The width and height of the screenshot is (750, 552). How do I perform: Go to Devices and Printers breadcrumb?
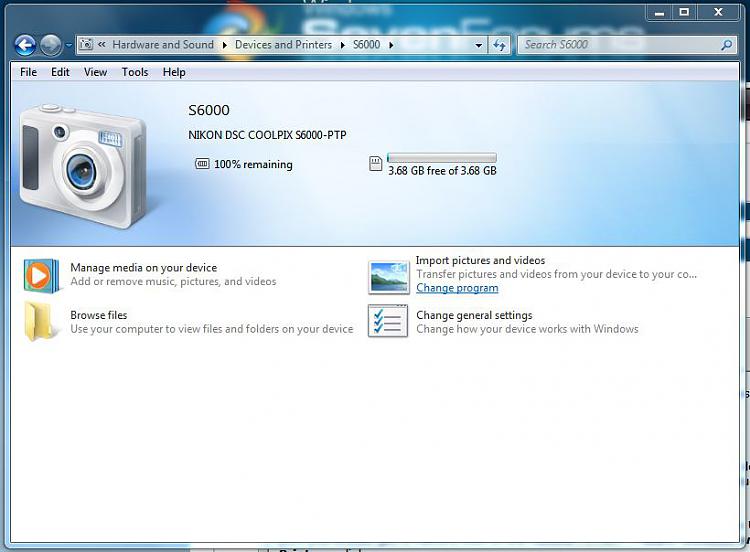(x=283, y=44)
